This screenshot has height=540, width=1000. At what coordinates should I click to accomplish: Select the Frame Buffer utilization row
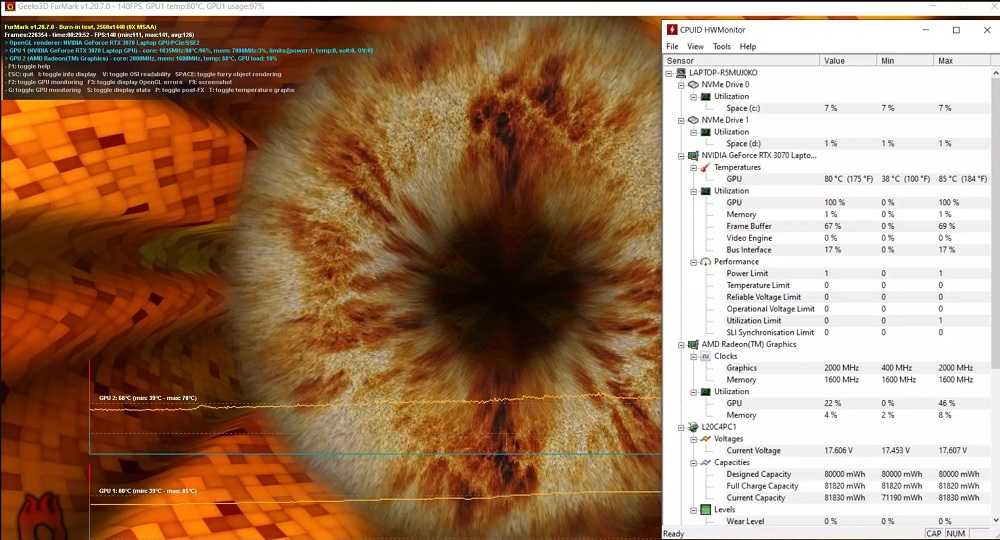coord(748,227)
